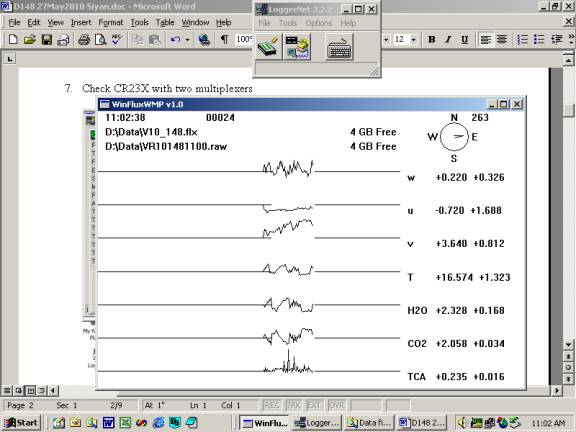Viewport: 576px width, 432px height.
Task: Click the tab stop selector in the ruler corner
Action: [x=10, y=58]
